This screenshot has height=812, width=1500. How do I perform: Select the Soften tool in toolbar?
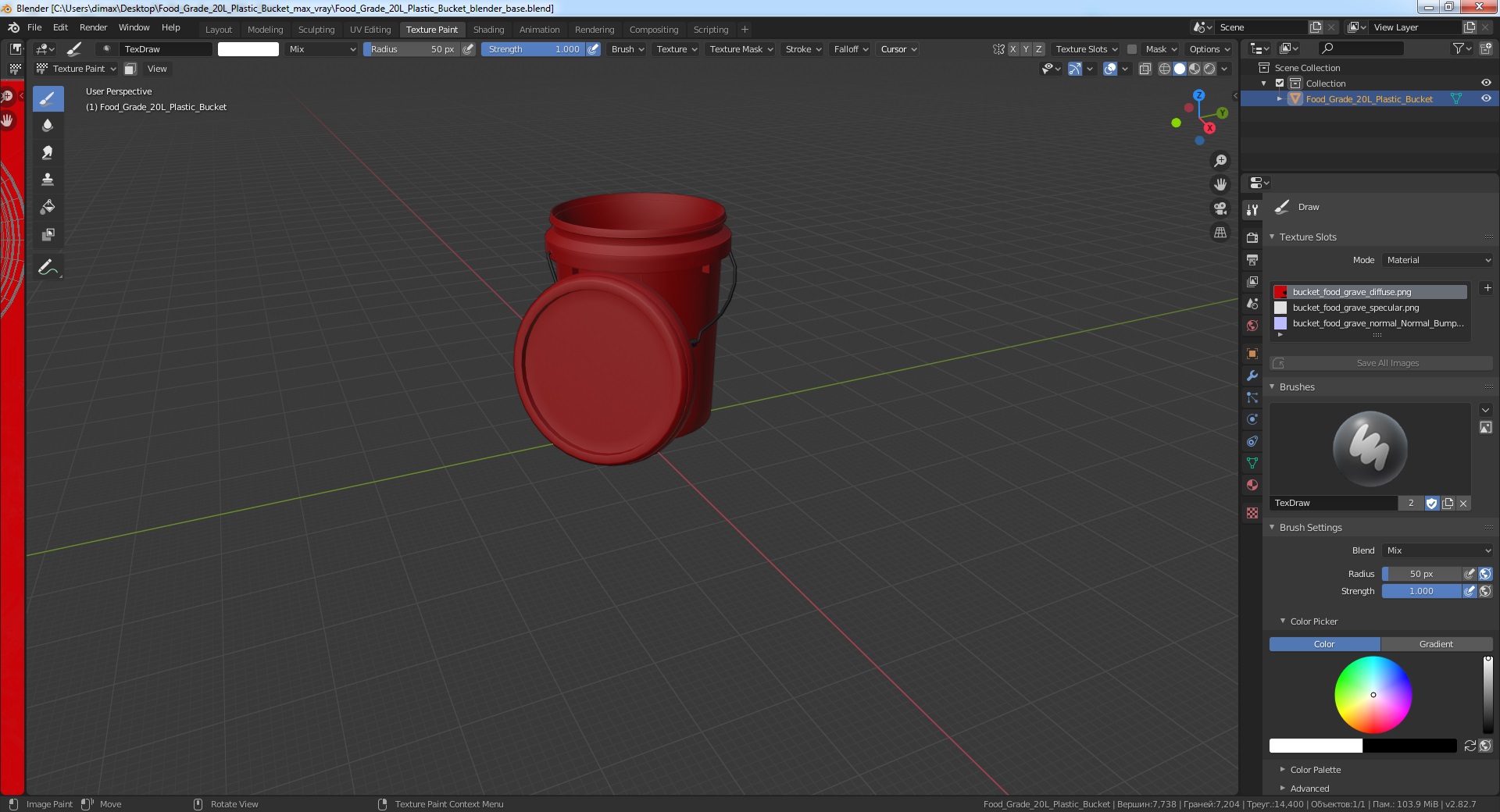[48, 125]
